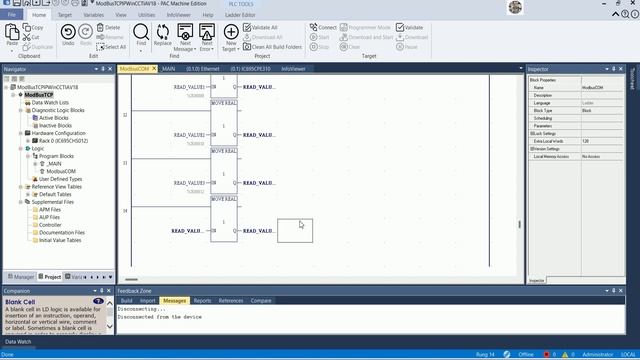Image resolution: width=640 pixels, height=360 pixels.
Task: Select Data Watch Lists tree item
Action: [x=50, y=102]
